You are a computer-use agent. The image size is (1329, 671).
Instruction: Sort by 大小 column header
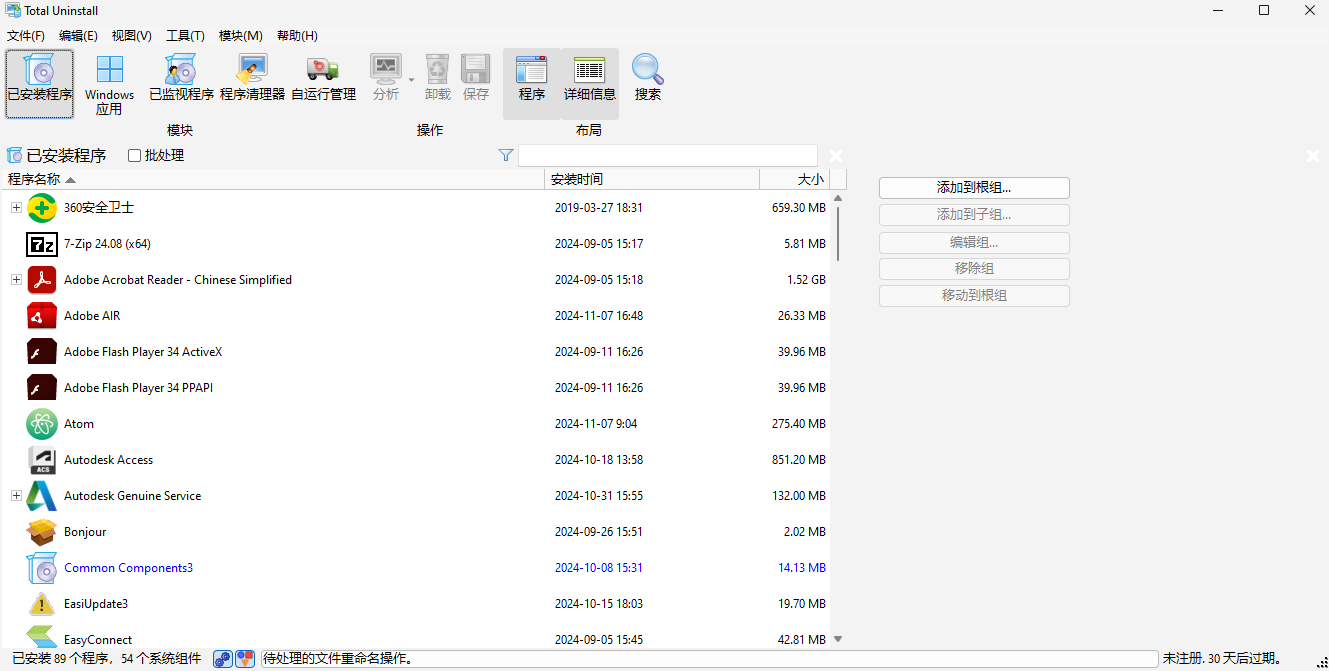tap(794, 179)
